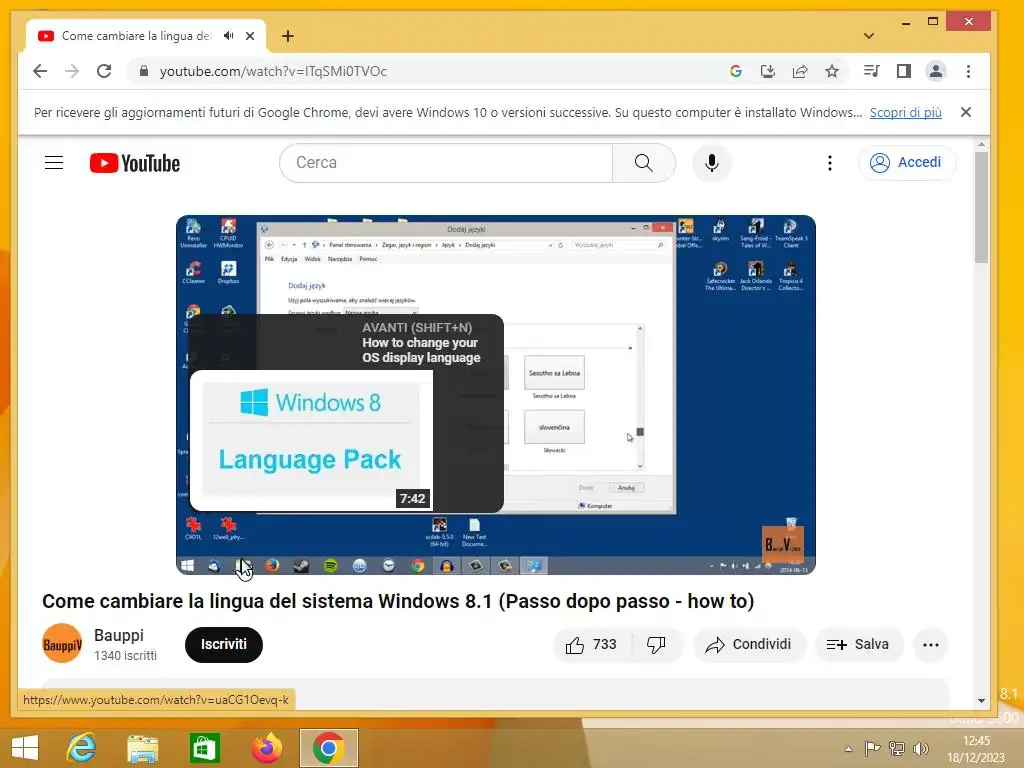This screenshot has width=1024, height=768.
Task: Expand the tab search chevron
Action: coord(869,36)
